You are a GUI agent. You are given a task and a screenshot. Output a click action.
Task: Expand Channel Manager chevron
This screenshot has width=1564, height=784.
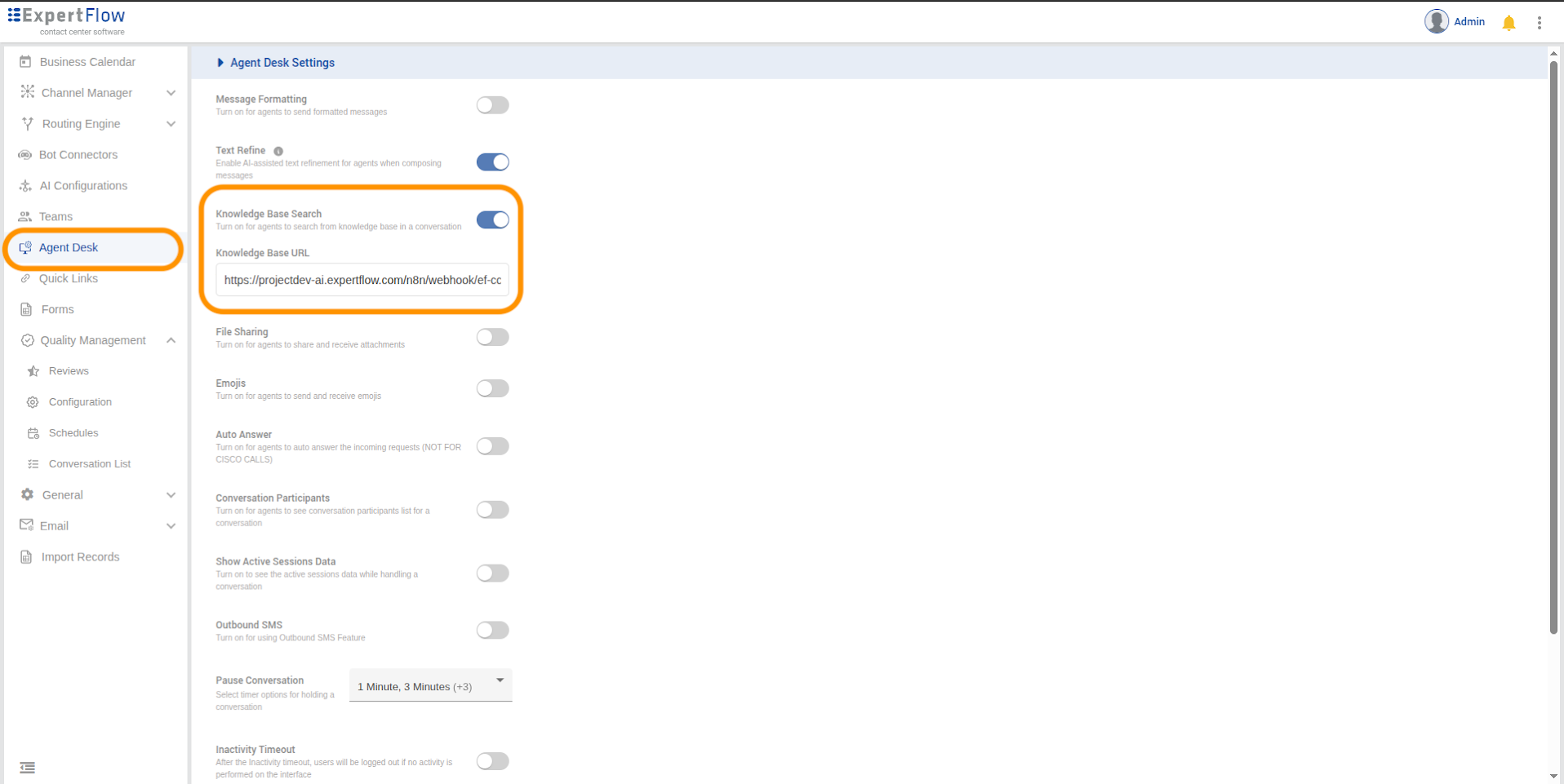[171, 93]
